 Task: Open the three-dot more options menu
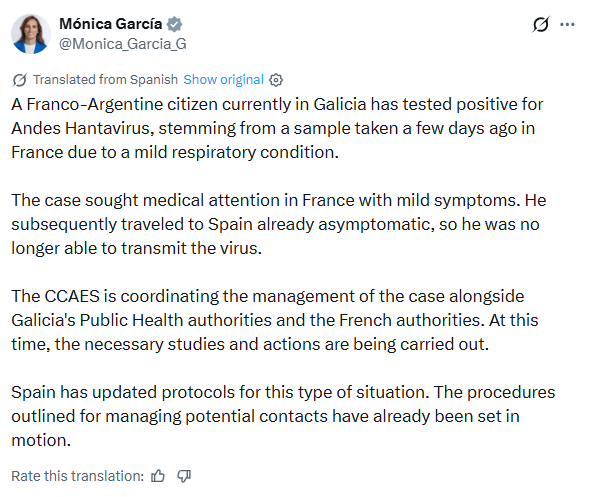pyautogui.click(x=567, y=24)
